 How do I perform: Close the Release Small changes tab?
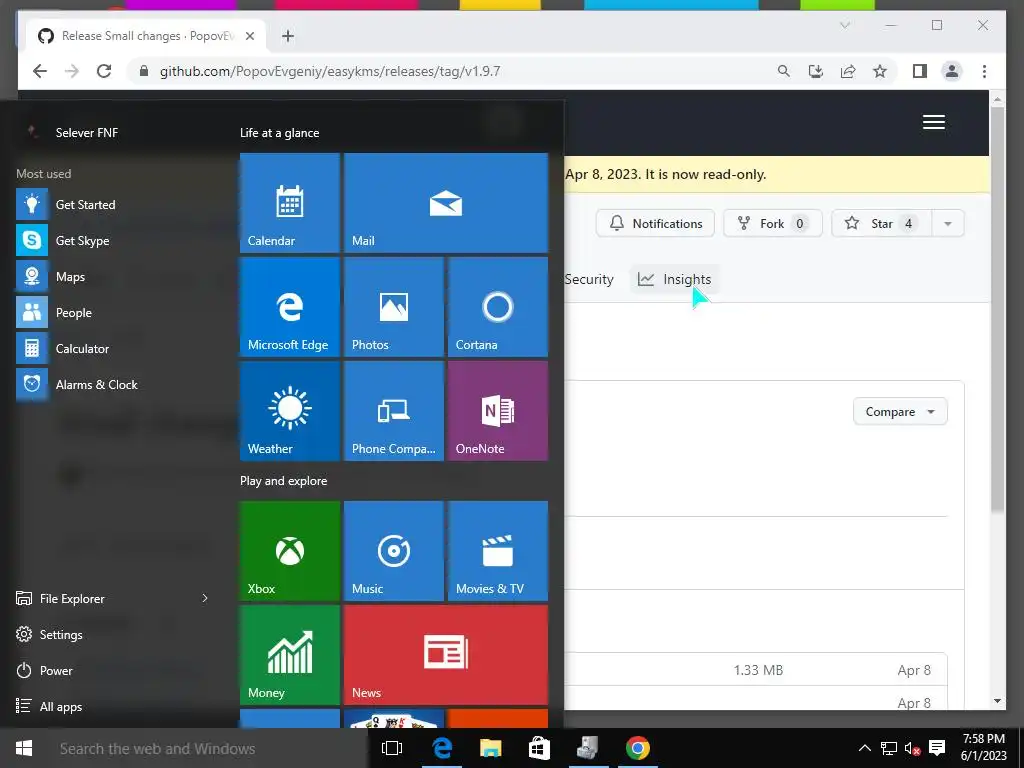[249, 36]
